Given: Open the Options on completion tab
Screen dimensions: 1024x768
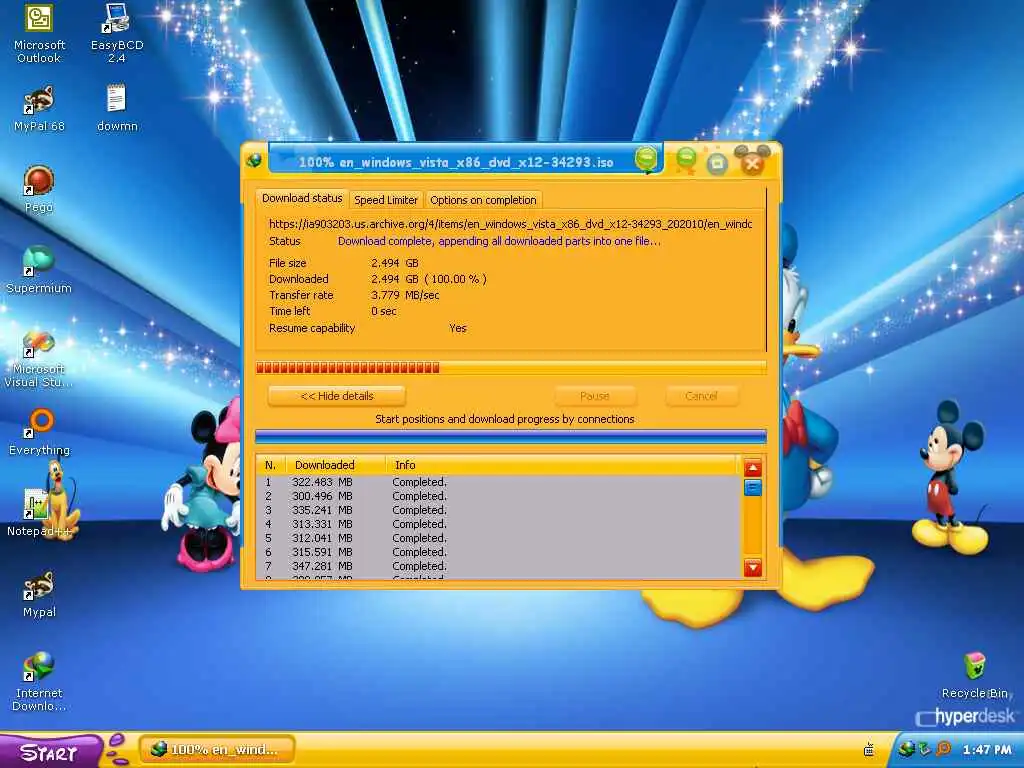Looking at the screenshot, I should point(483,200).
